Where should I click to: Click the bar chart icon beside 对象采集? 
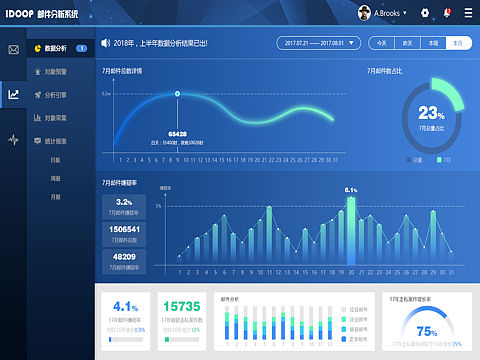pos(37,118)
